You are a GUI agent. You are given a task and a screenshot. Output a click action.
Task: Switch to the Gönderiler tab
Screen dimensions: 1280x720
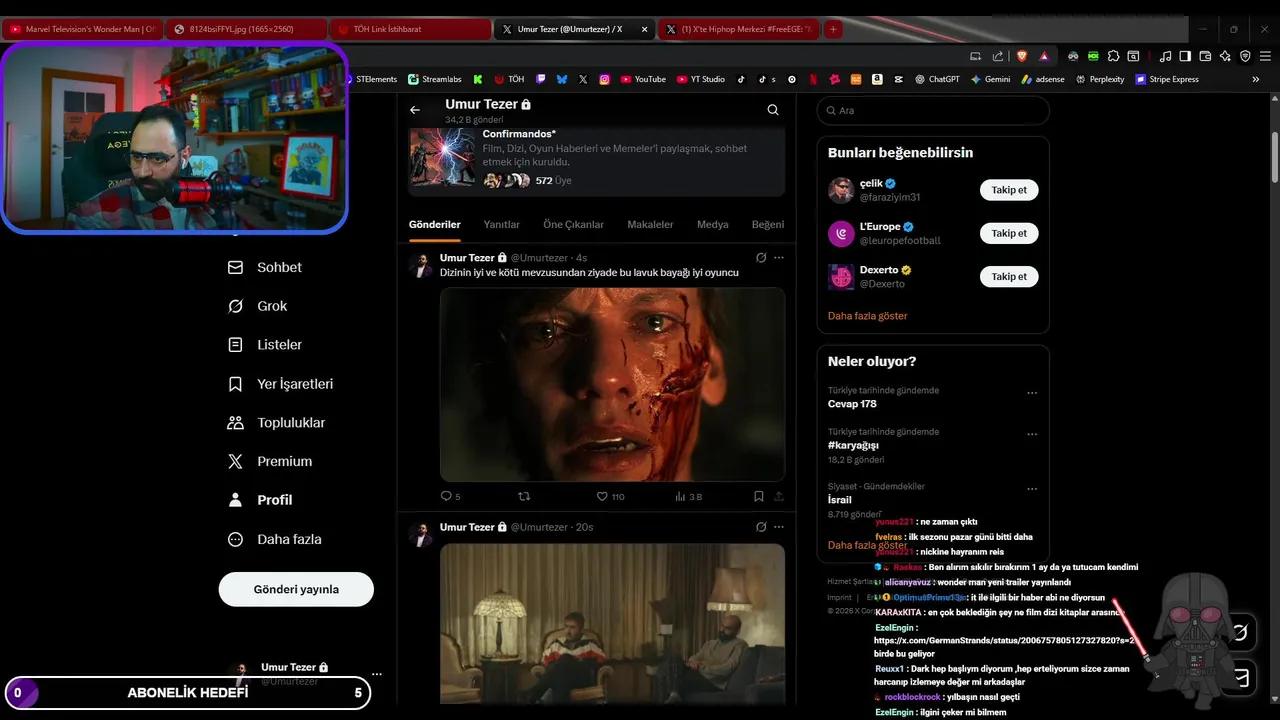tap(435, 225)
